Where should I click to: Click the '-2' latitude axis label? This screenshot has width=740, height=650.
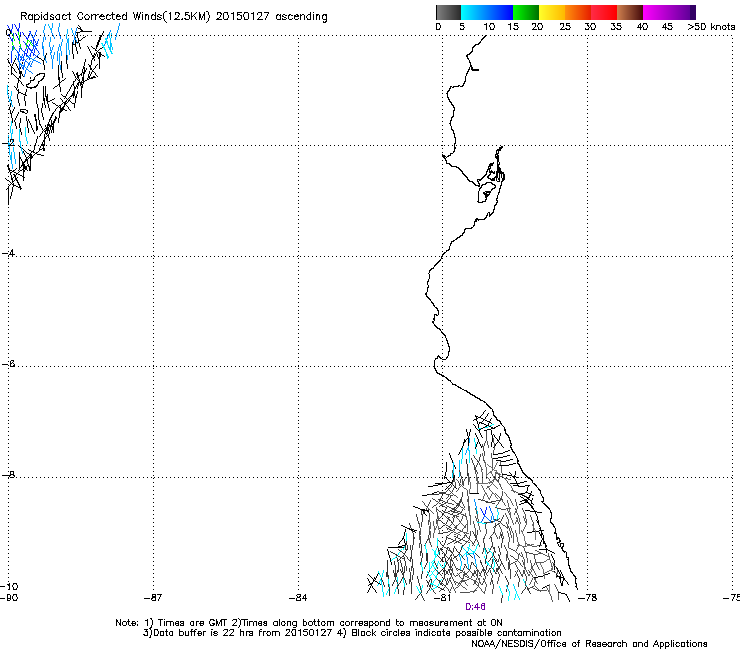click(9, 142)
